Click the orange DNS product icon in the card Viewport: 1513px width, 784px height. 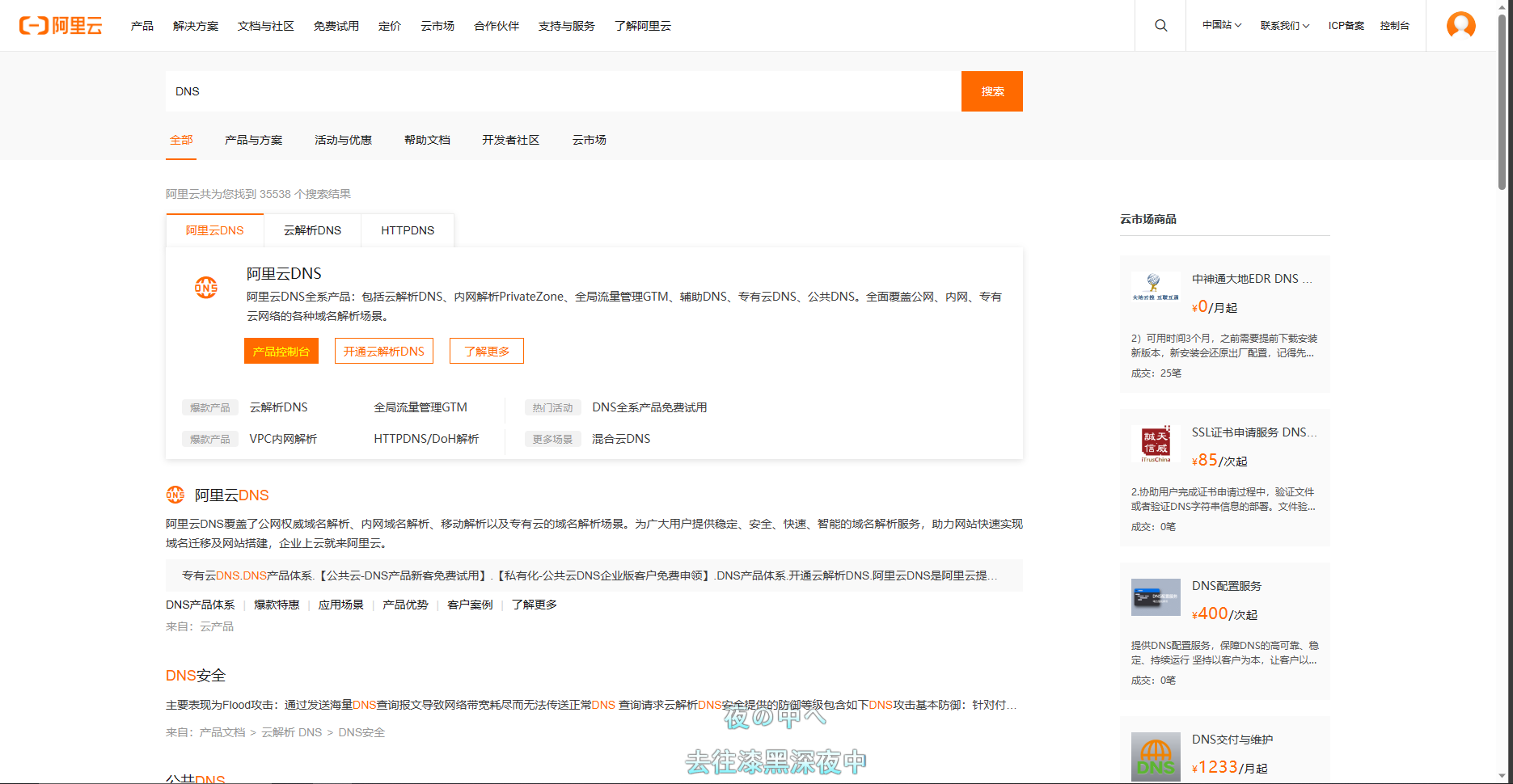(x=206, y=287)
